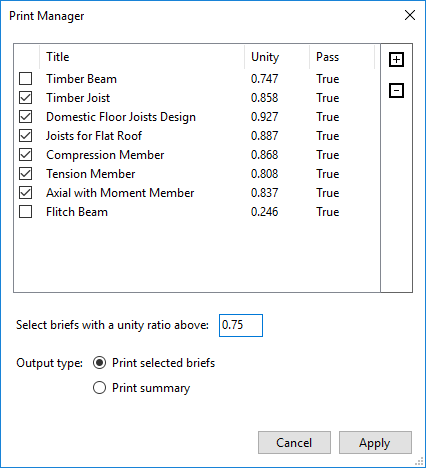Select the Timber Joist row title
Viewport: 426px width, 468px height.
(x=78, y=98)
